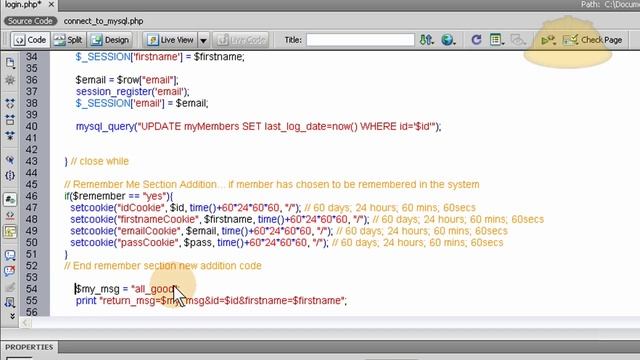Click the $_SESSION['email'] = $email line
Screen dimensions: 640x360
tap(142, 103)
